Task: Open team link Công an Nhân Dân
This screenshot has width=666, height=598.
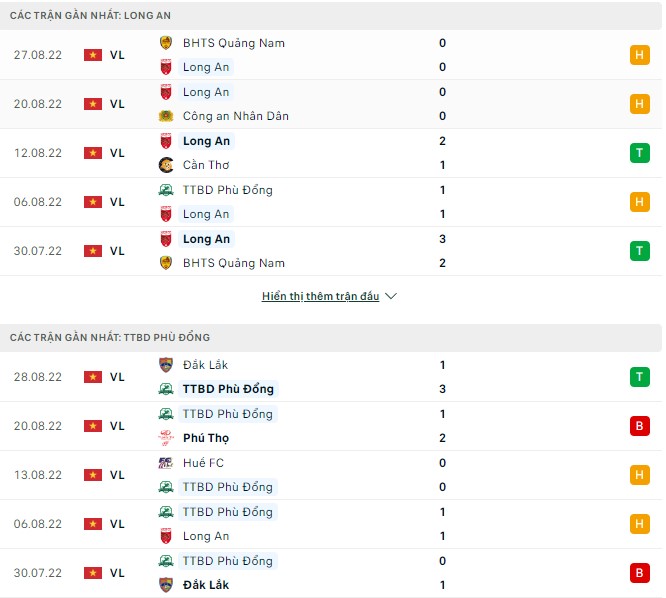Action: 236,116
